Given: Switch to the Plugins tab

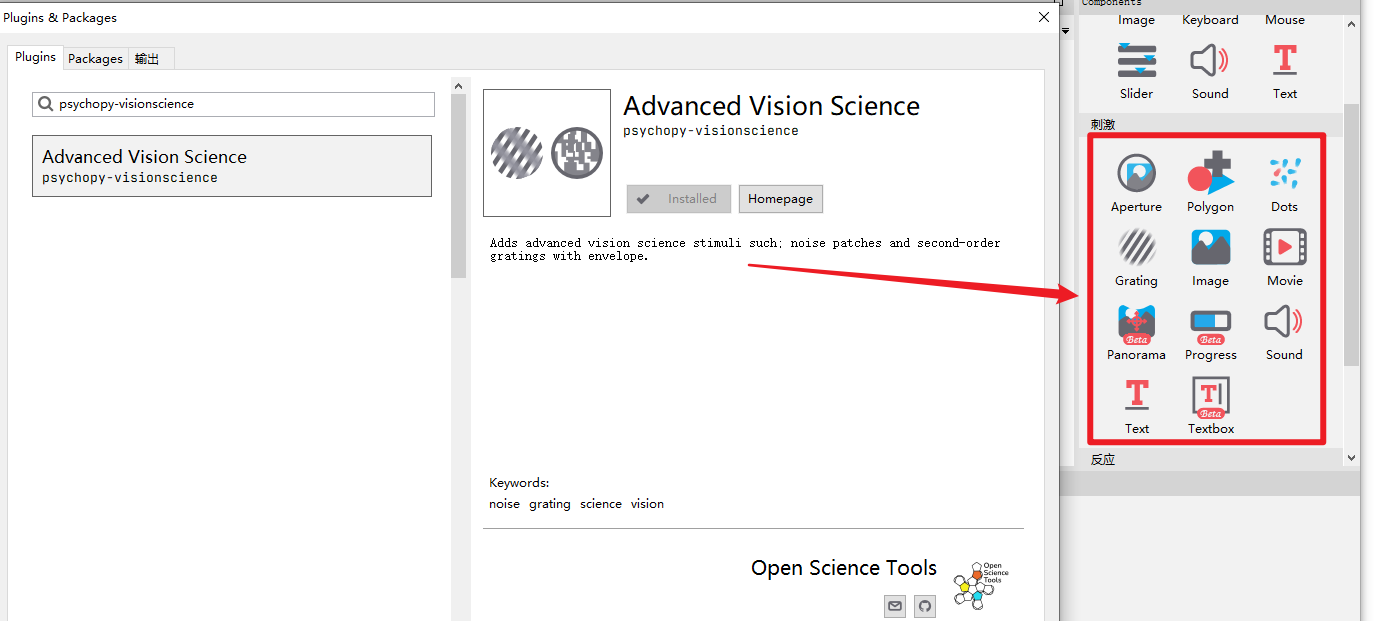Looking at the screenshot, I should pyautogui.click(x=35, y=57).
